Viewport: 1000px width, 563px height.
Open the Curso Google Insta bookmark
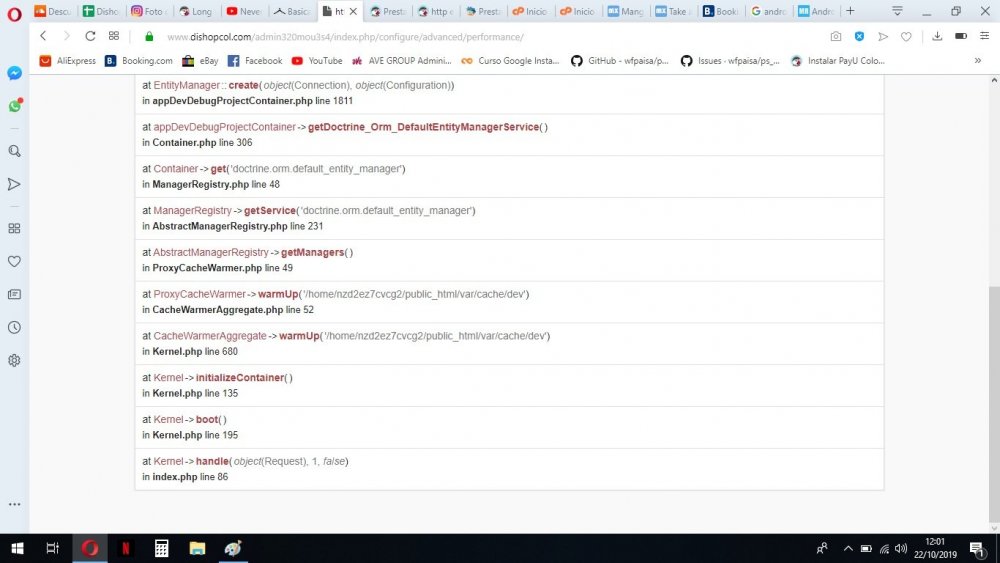(x=510, y=61)
